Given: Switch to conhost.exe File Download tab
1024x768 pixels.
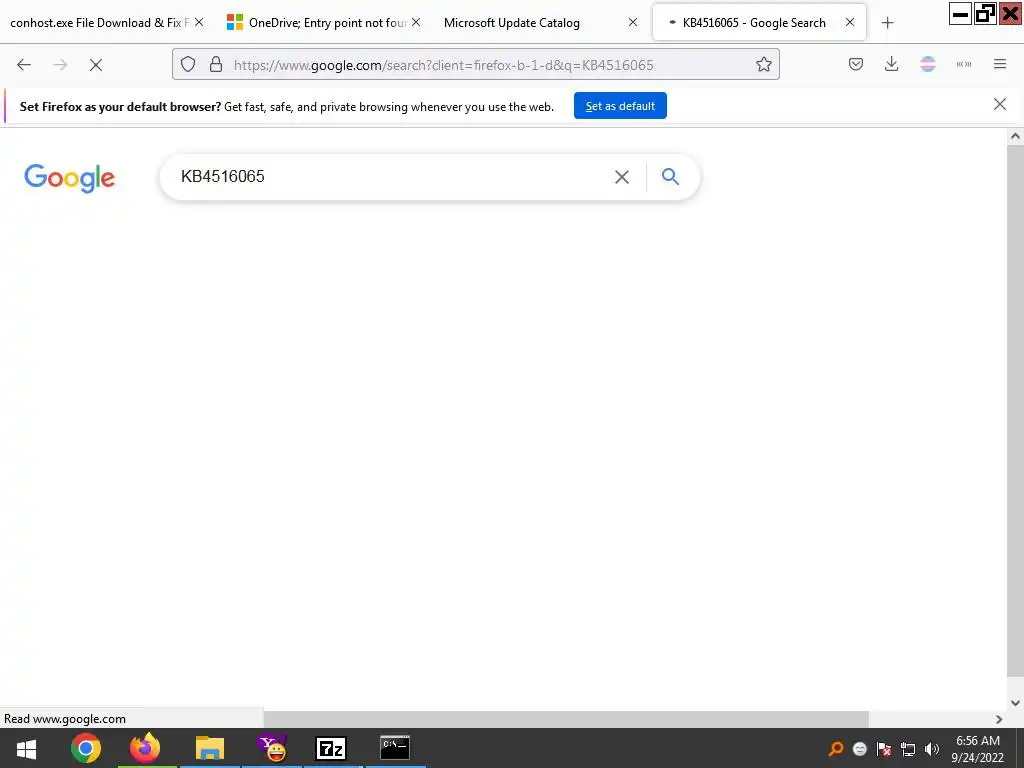Looking at the screenshot, I should pyautogui.click(x=99, y=23).
